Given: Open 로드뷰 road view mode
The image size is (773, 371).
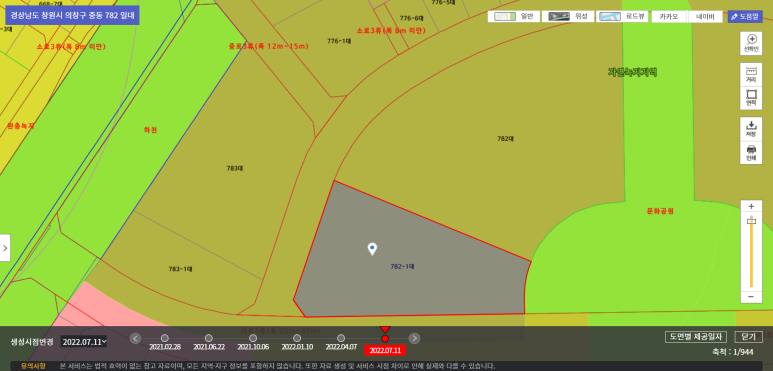Looking at the screenshot, I should (622, 16).
